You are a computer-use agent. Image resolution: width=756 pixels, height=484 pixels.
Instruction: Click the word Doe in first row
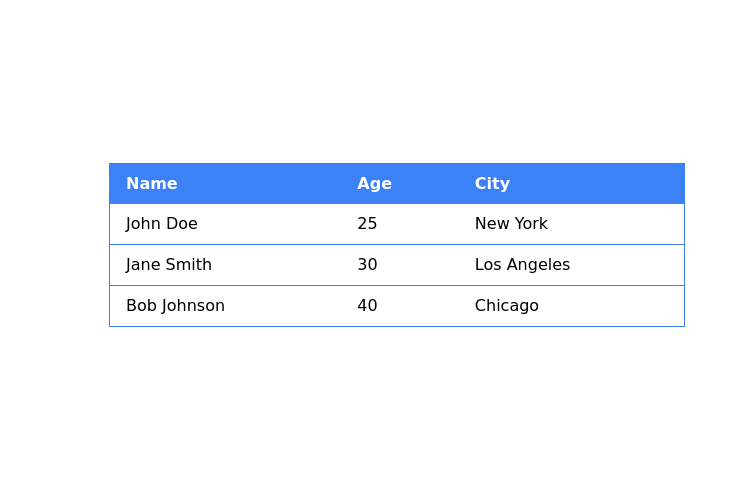(181, 224)
